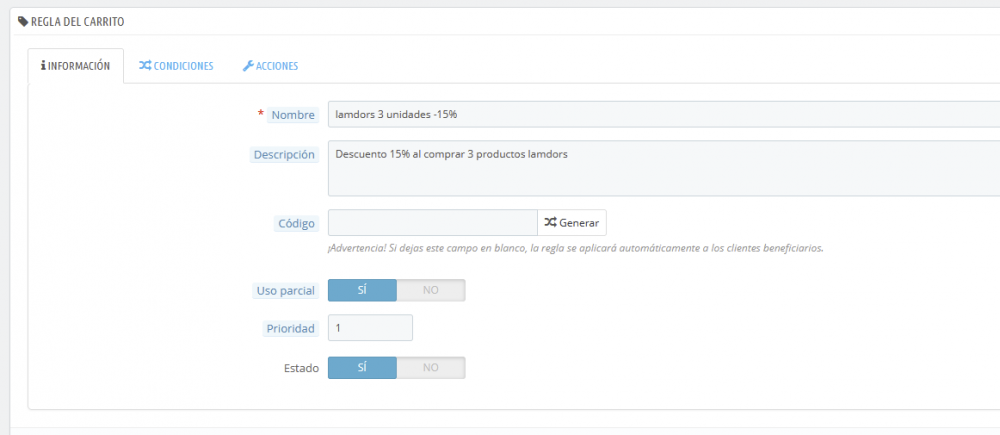Viewport: 1000px width, 435px height.
Task: Click the wrench icon on Acciones tab
Action: coord(248,66)
